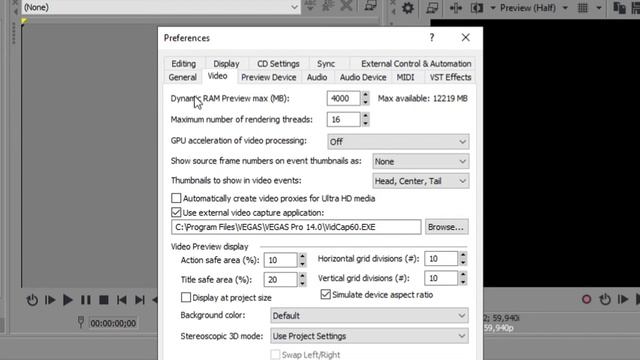The image size is (640, 360).
Task: Click Dynamic RAM Preview max field
Action: click(x=343, y=98)
